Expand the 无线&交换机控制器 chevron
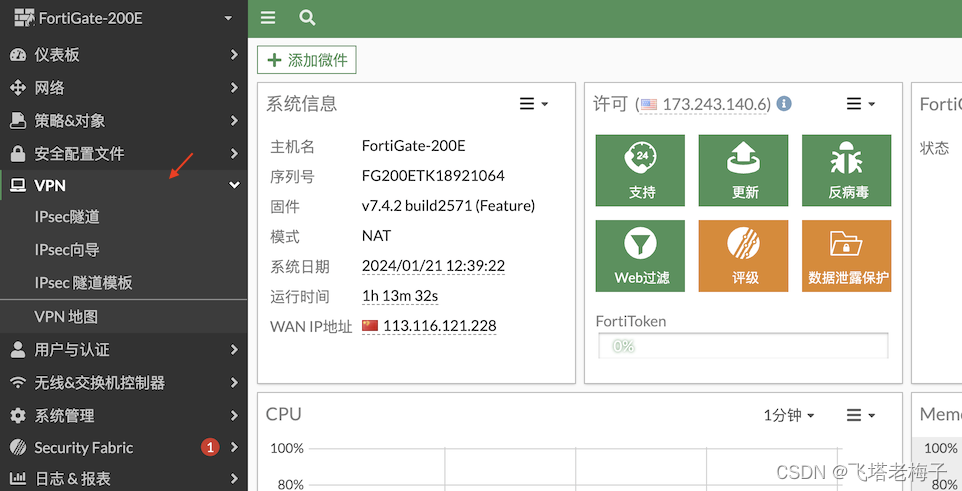Viewport: 962px width, 491px height. pos(234,382)
